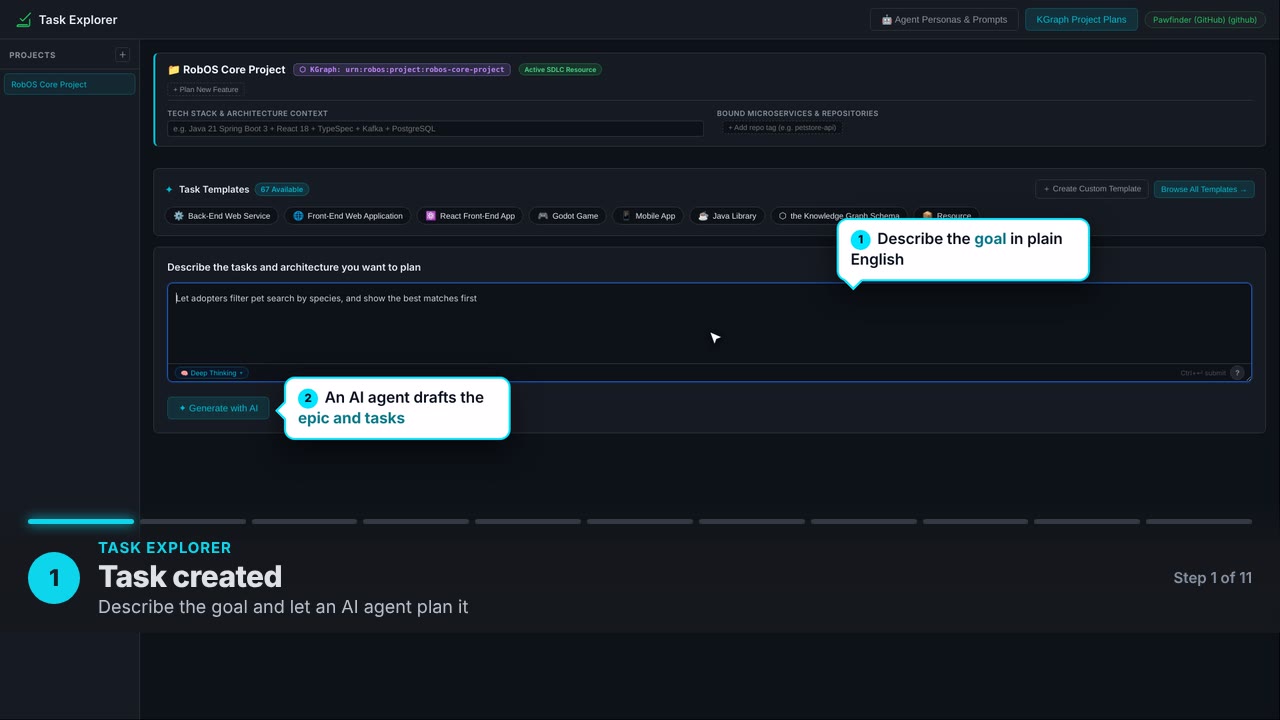
Task: Click Generate with AI
Action: pyautogui.click(x=218, y=408)
